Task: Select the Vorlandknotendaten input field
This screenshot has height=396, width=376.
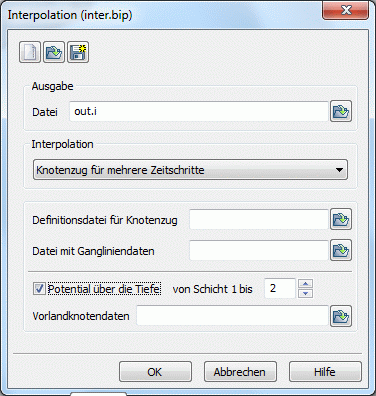Action: point(233,316)
